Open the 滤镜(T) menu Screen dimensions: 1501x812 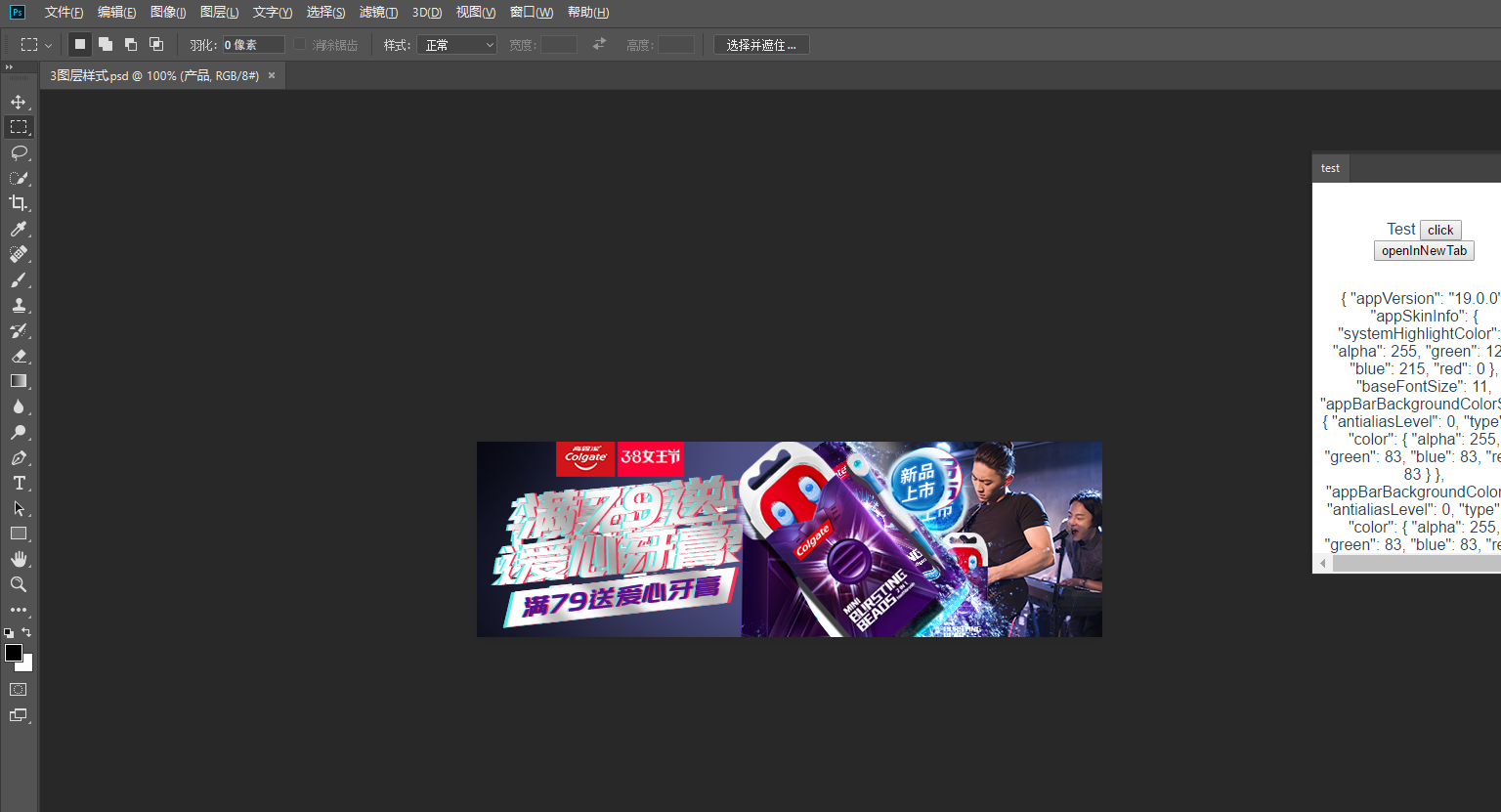tap(378, 13)
